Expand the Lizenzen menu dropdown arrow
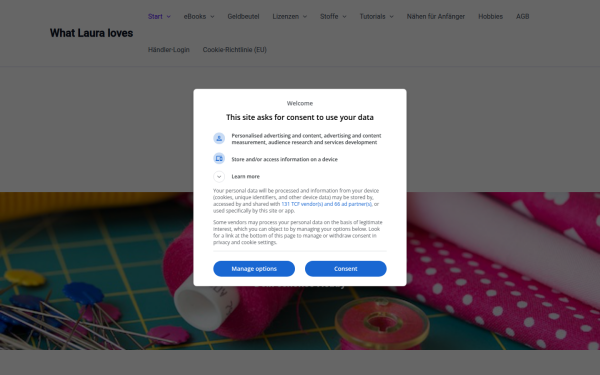Image resolution: width=600 pixels, height=375 pixels. click(x=305, y=16)
